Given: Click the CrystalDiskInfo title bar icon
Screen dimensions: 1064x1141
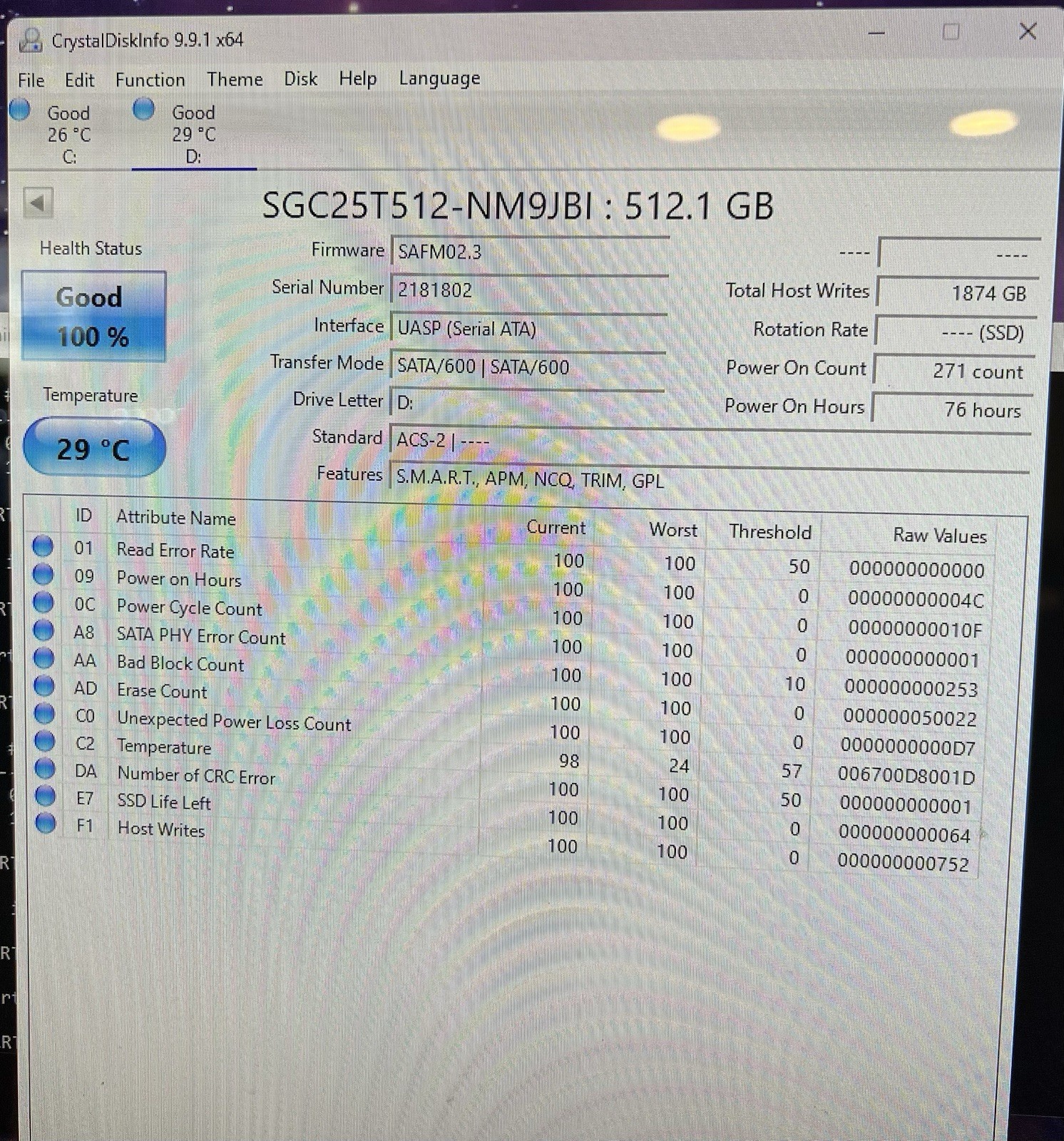Looking at the screenshot, I should pos(31,40).
